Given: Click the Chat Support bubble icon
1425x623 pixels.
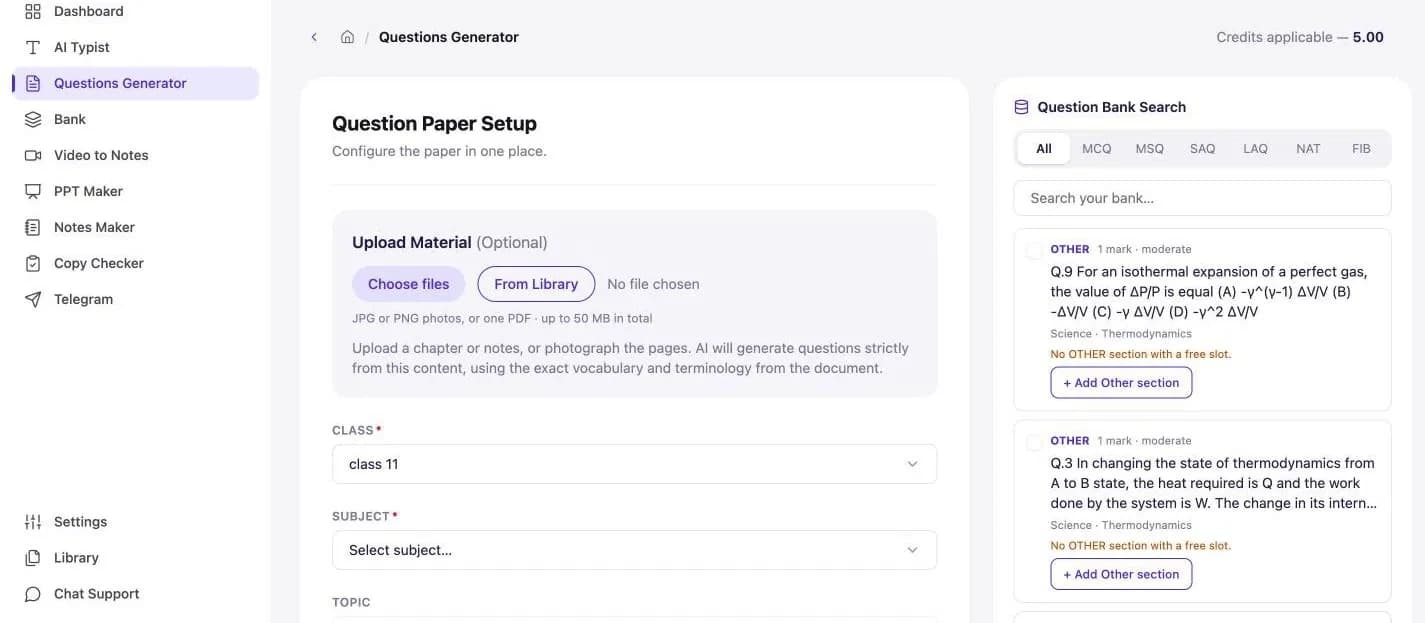Looking at the screenshot, I should pos(33,594).
